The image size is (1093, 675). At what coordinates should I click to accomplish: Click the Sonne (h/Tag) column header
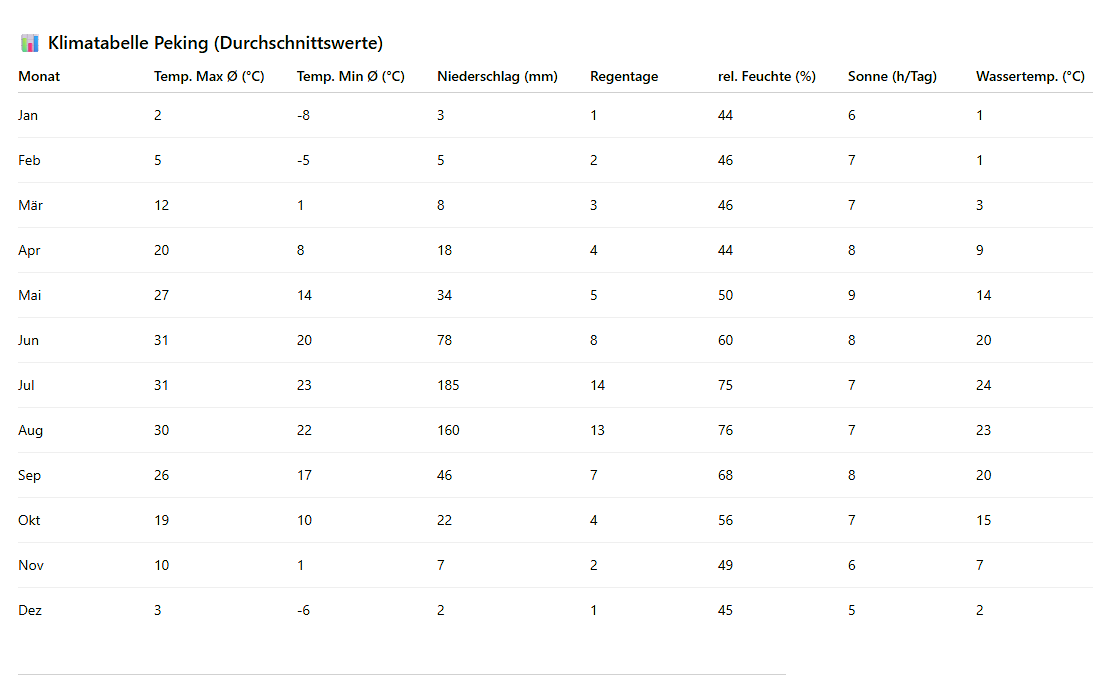[892, 76]
